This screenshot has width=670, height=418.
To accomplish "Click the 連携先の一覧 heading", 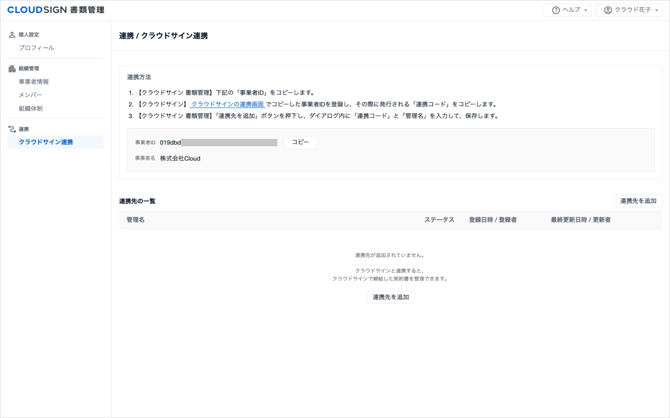I will point(137,201).
